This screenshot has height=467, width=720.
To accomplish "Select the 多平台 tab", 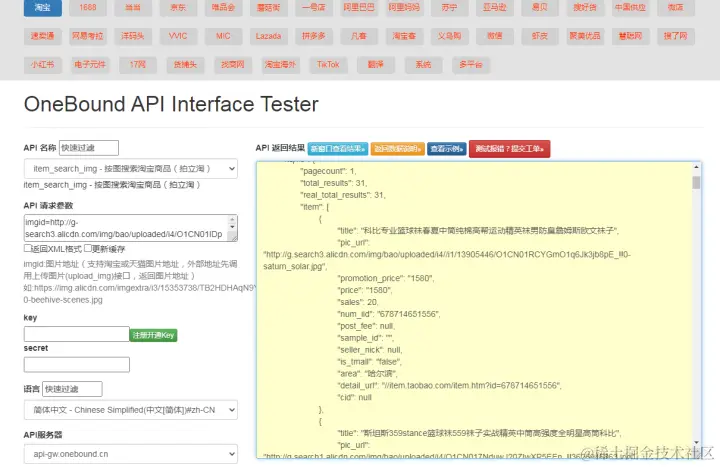I will click(x=471, y=64).
